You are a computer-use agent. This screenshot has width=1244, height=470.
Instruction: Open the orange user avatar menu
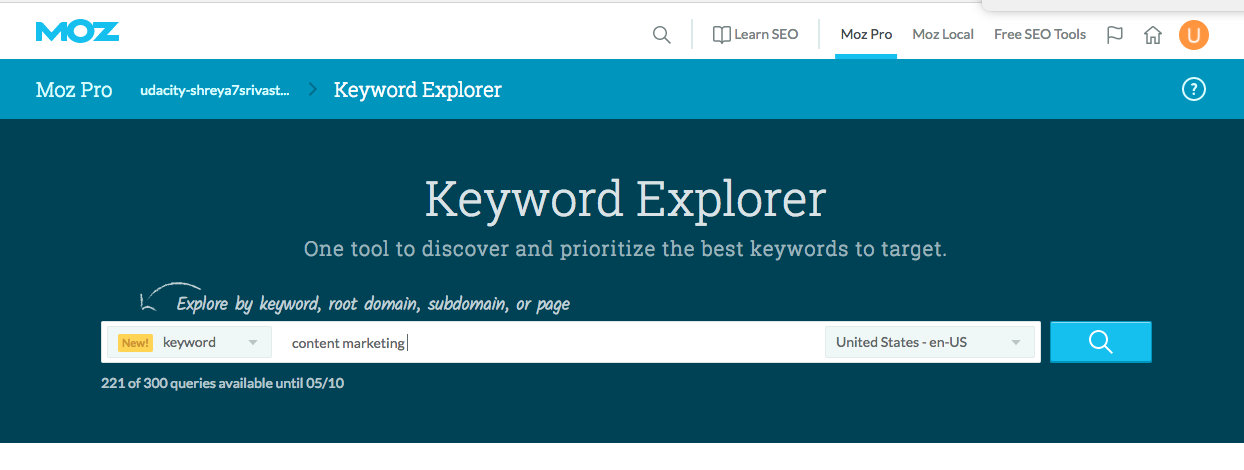1194,35
